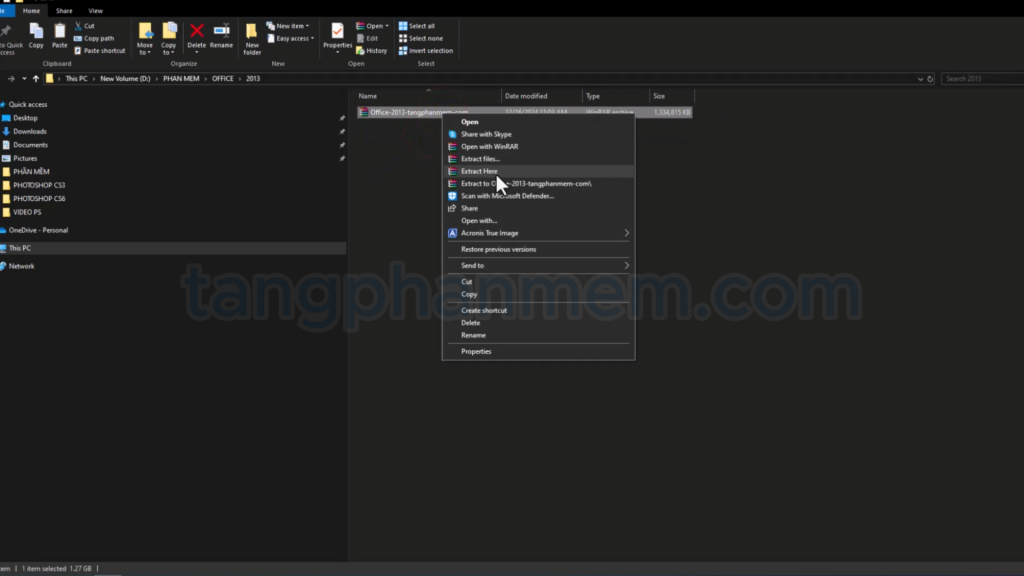Viewport: 1024px width, 576px height.
Task: Click the Forward navigation arrow
Action: pos(11,78)
